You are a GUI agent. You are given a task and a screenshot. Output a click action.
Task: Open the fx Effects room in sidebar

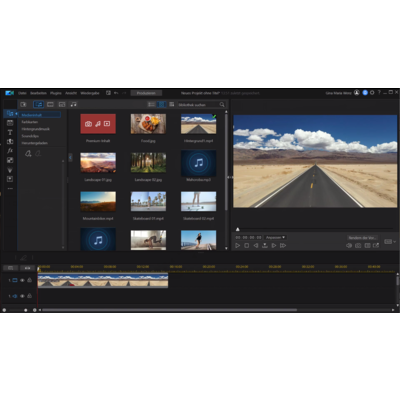(10, 151)
